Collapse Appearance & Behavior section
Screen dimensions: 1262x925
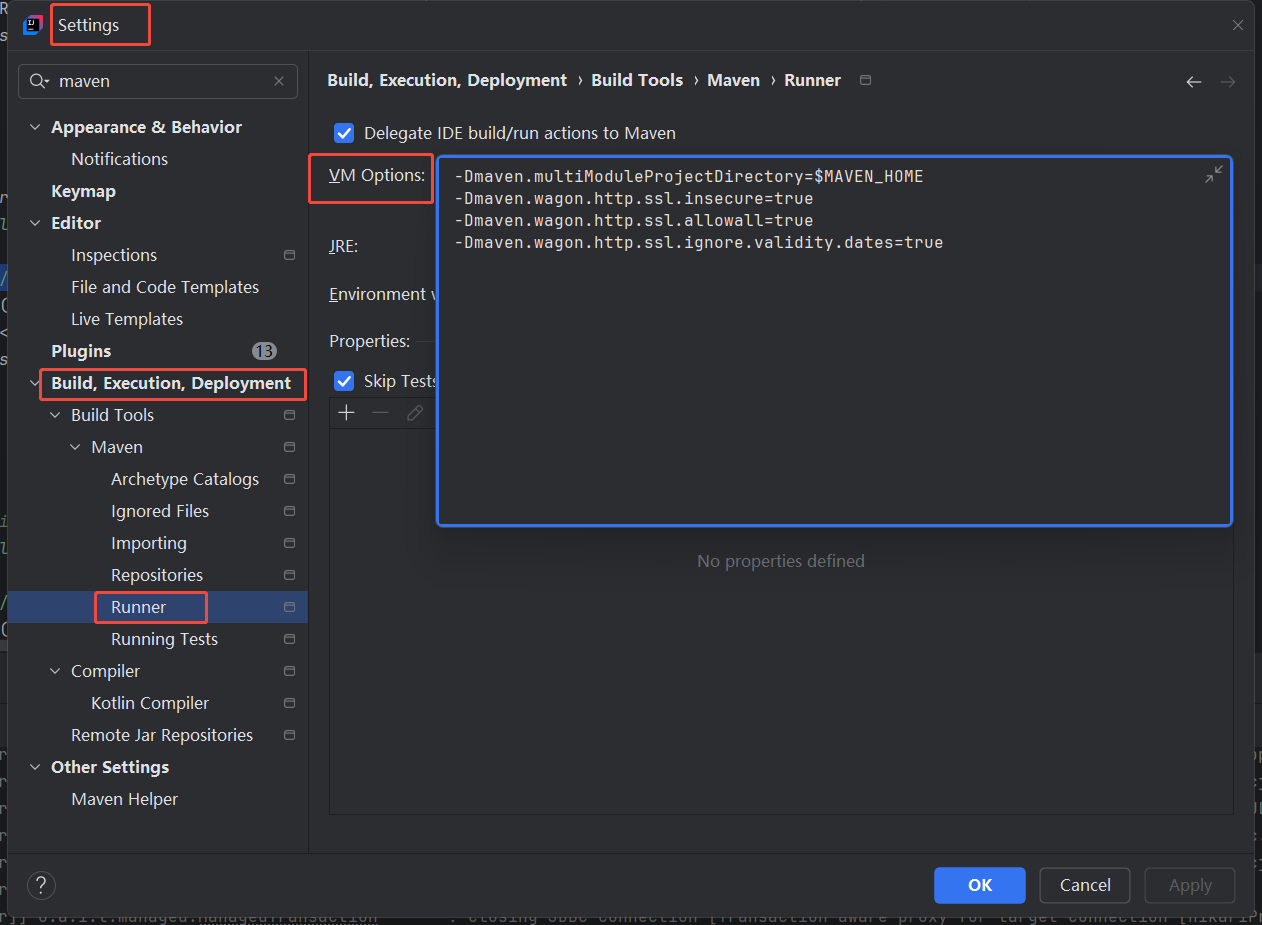(x=35, y=127)
